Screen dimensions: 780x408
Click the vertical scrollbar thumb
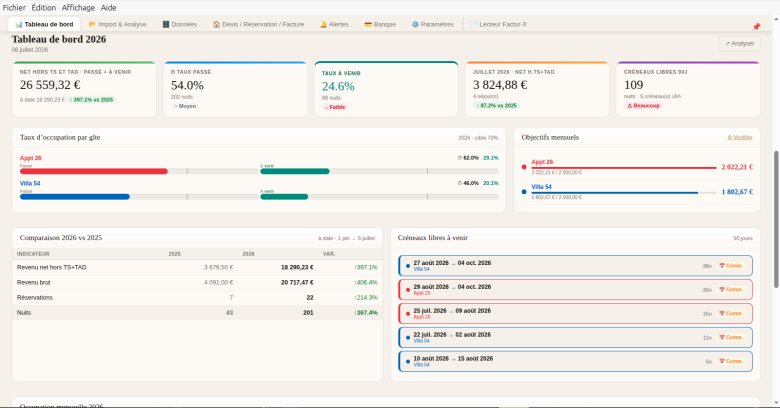point(776,219)
